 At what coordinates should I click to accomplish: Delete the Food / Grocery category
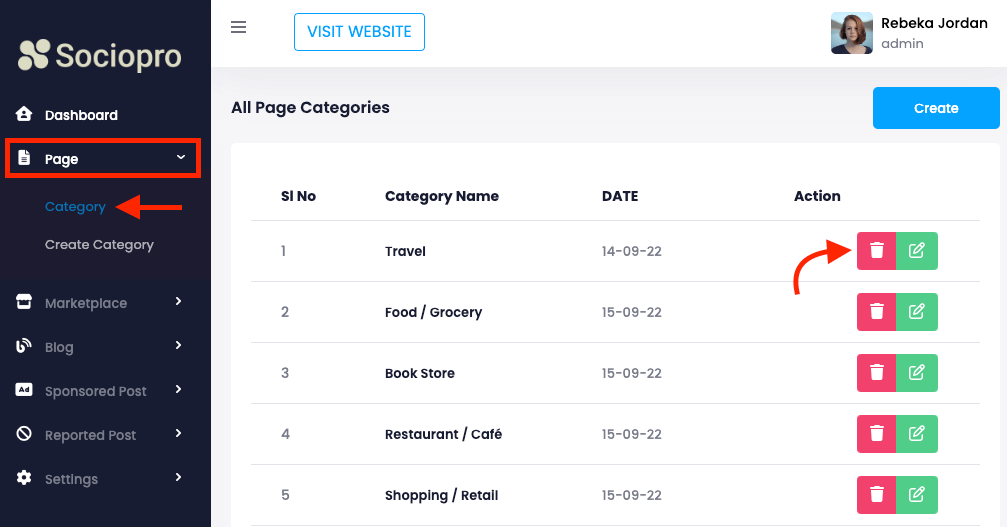[876, 312]
